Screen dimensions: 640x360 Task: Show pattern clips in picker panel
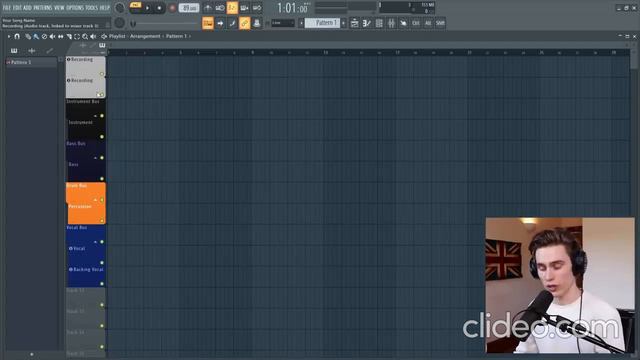click(x=14, y=51)
